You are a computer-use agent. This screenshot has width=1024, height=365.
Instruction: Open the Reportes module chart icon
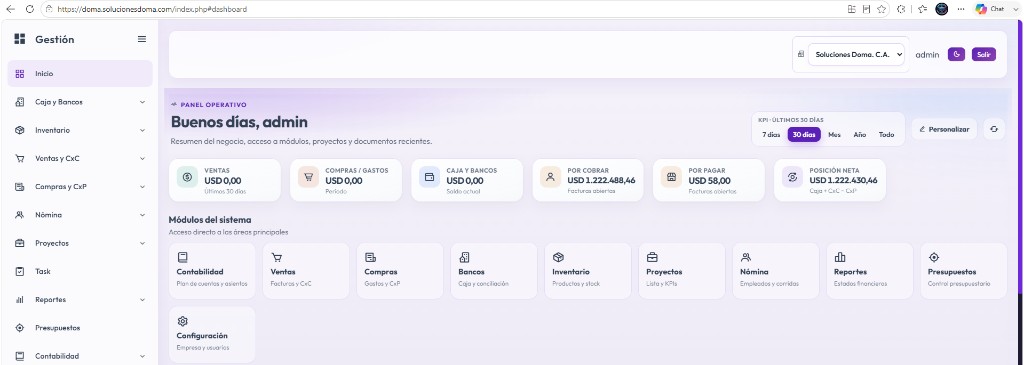coord(840,257)
